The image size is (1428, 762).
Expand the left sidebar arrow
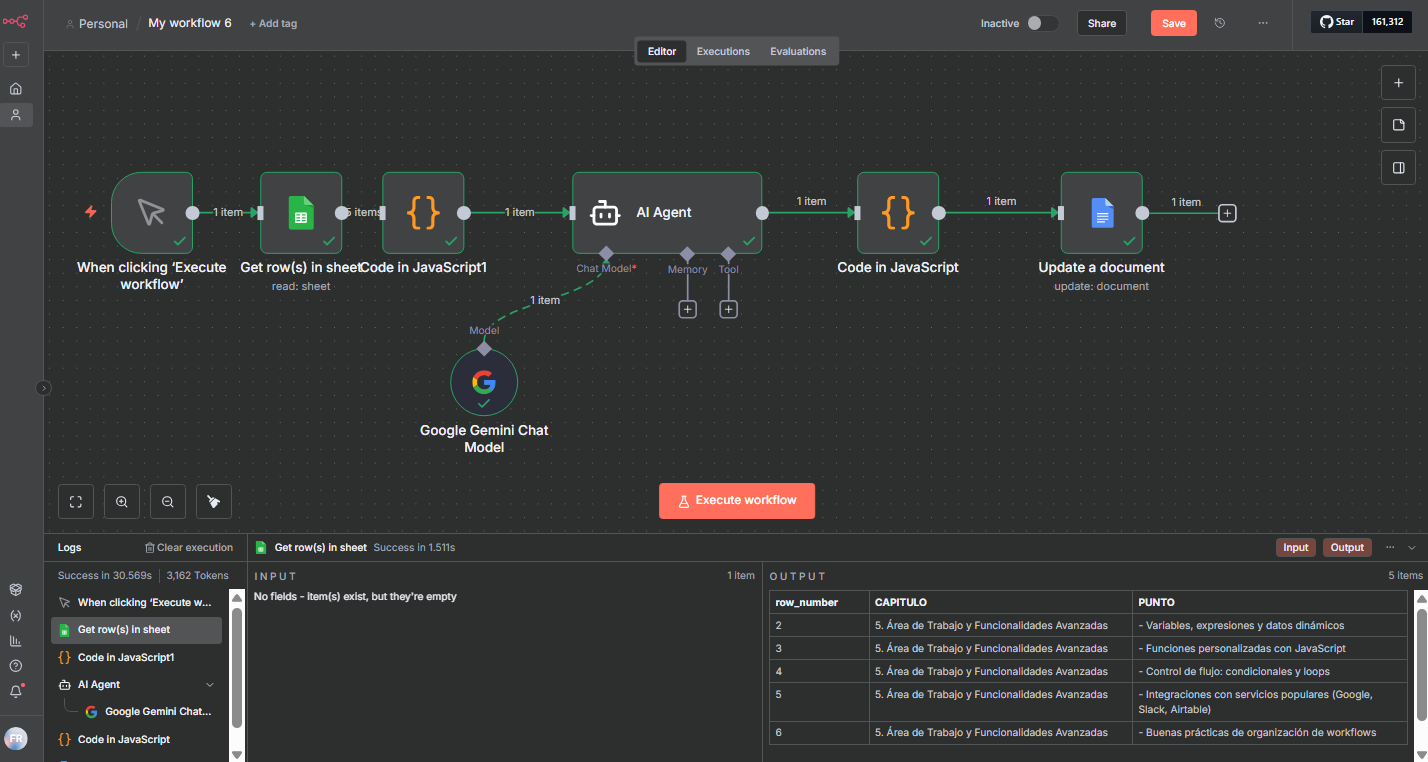(x=43, y=388)
